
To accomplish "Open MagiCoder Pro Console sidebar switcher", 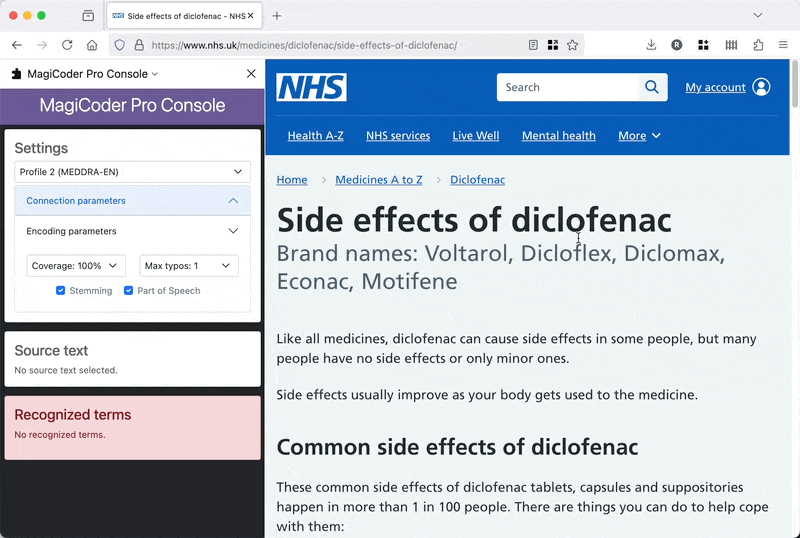I will pos(92,74).
